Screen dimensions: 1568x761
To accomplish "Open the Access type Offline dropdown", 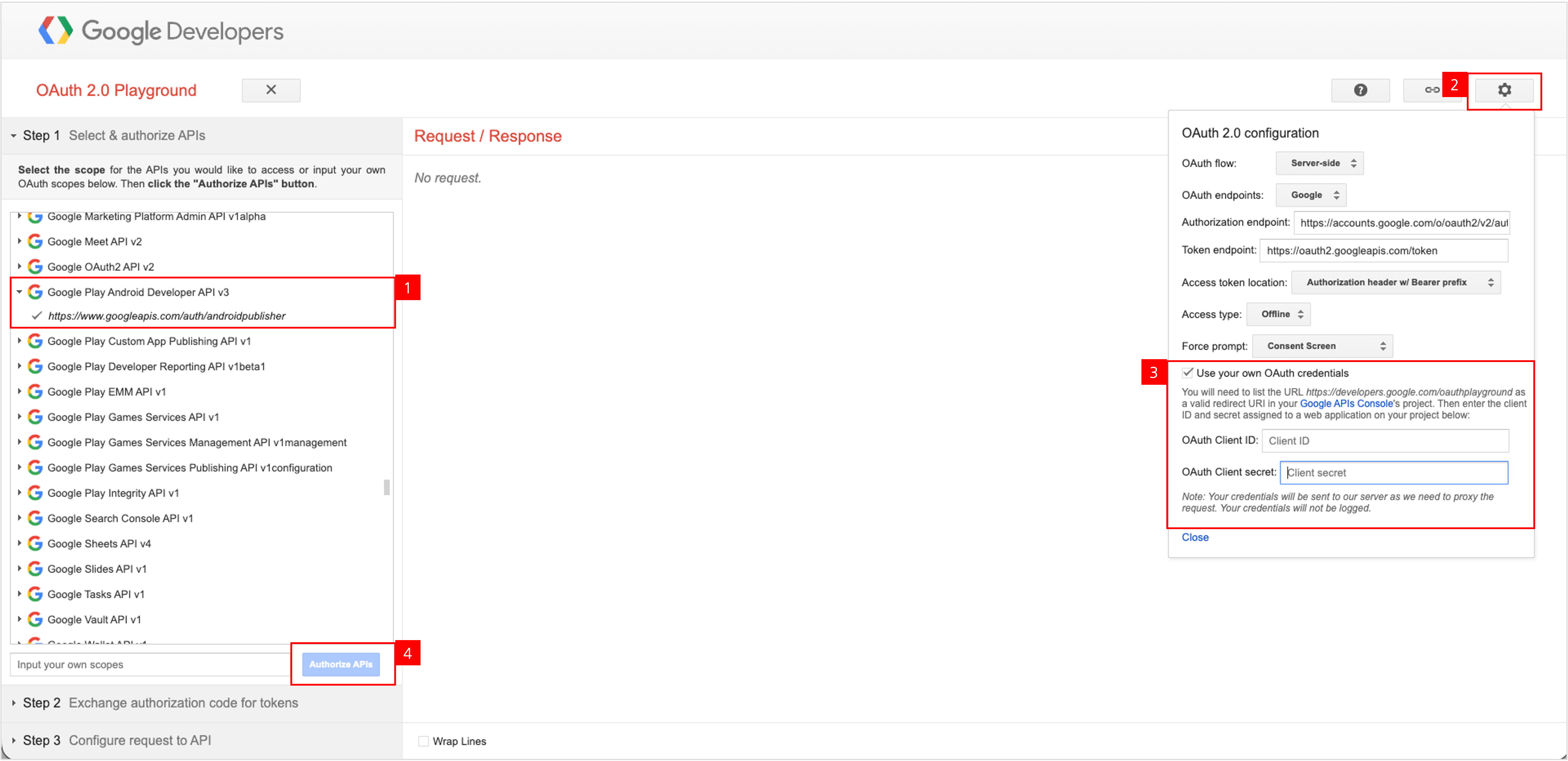I will [1278, 314].
